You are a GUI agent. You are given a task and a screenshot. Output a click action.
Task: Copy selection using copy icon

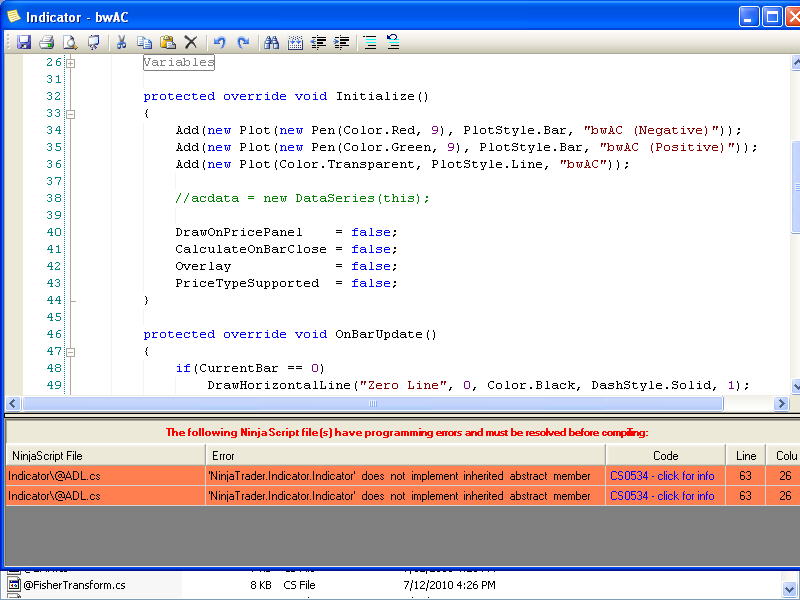click(144, 42)
